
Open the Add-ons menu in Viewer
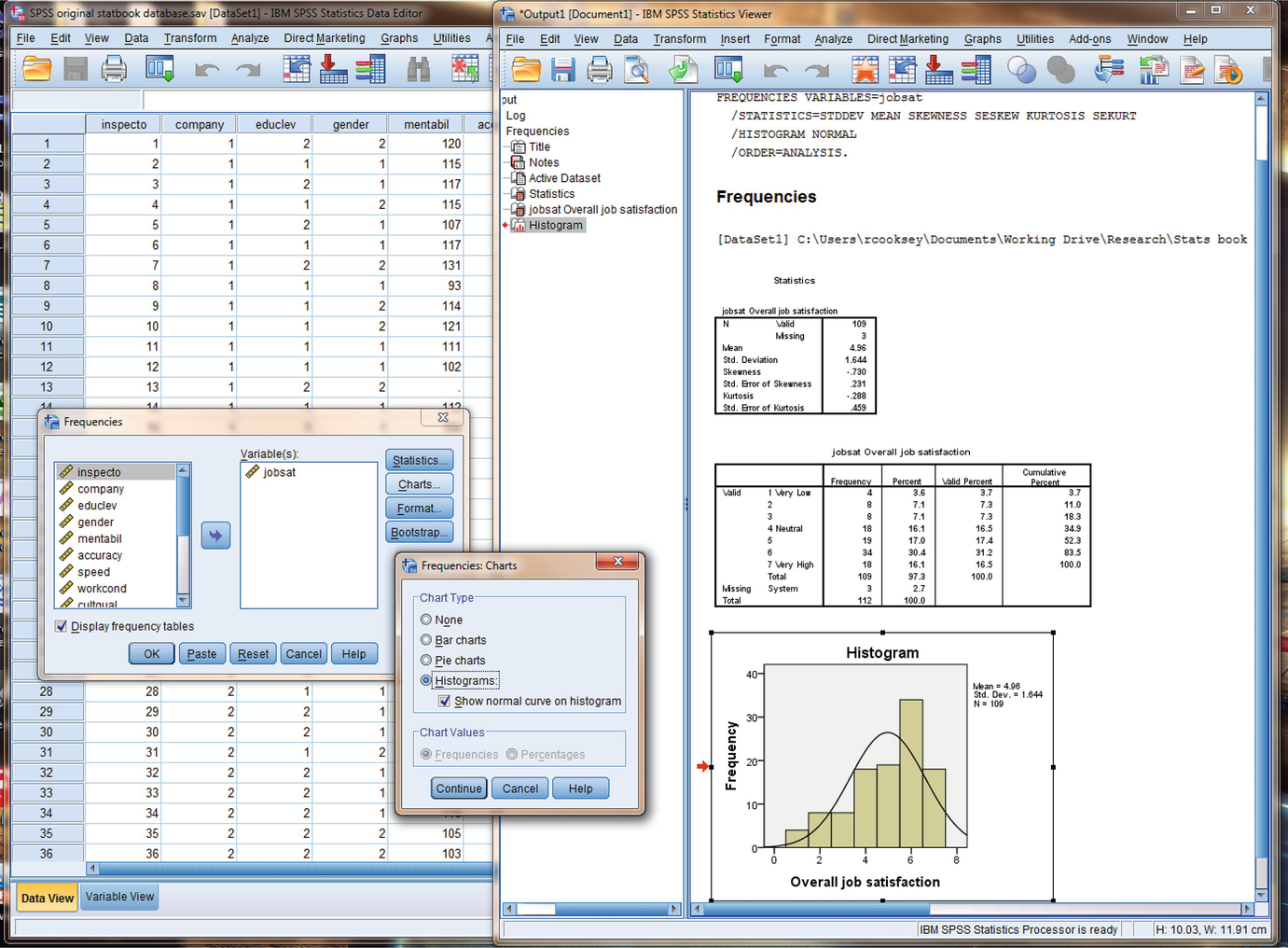point(1090,39)
